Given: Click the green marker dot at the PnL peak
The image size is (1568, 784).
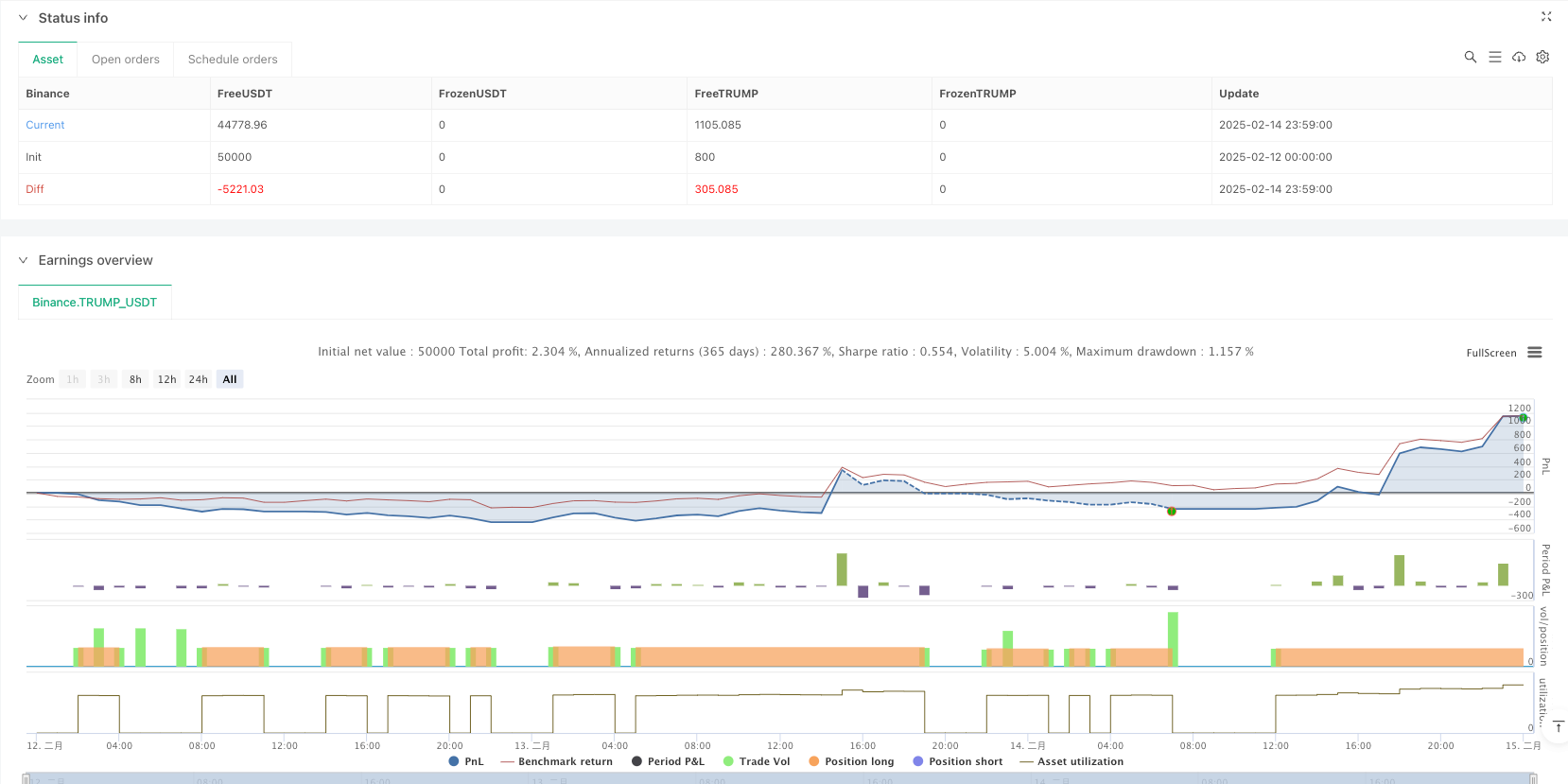Looking at the screenshot, I should 1523,418.
